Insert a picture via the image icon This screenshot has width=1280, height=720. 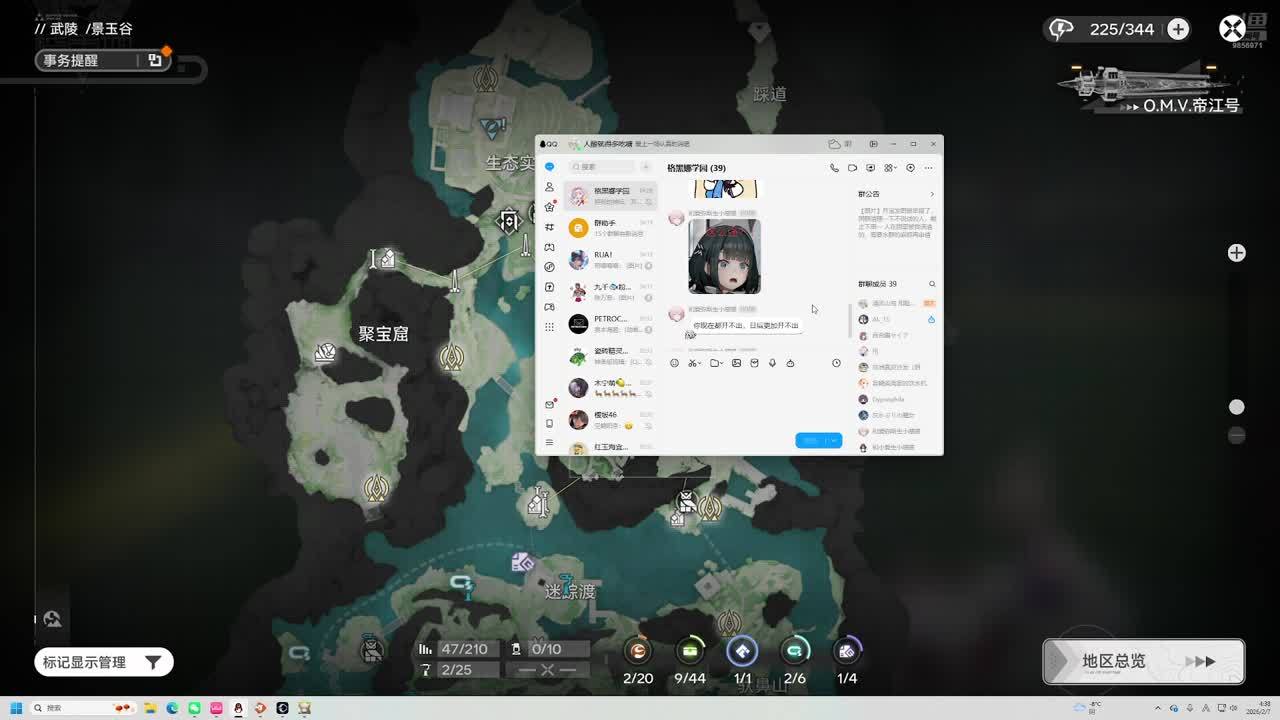[x=736, y=363]
